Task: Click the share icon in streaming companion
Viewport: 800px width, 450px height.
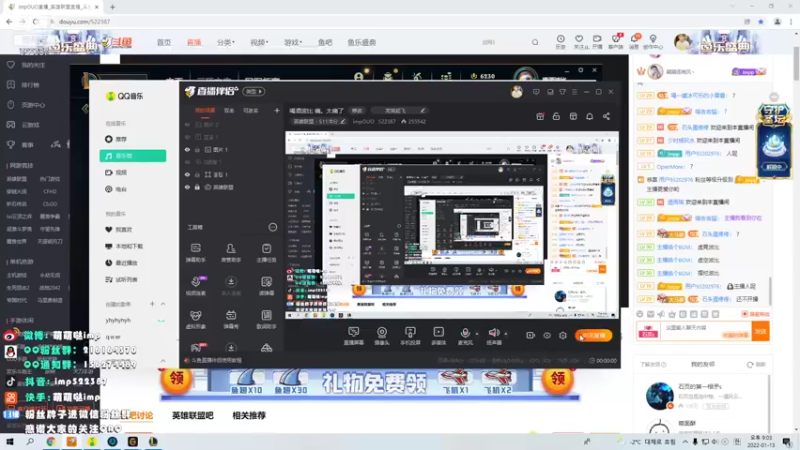Action: pos(606,116)
